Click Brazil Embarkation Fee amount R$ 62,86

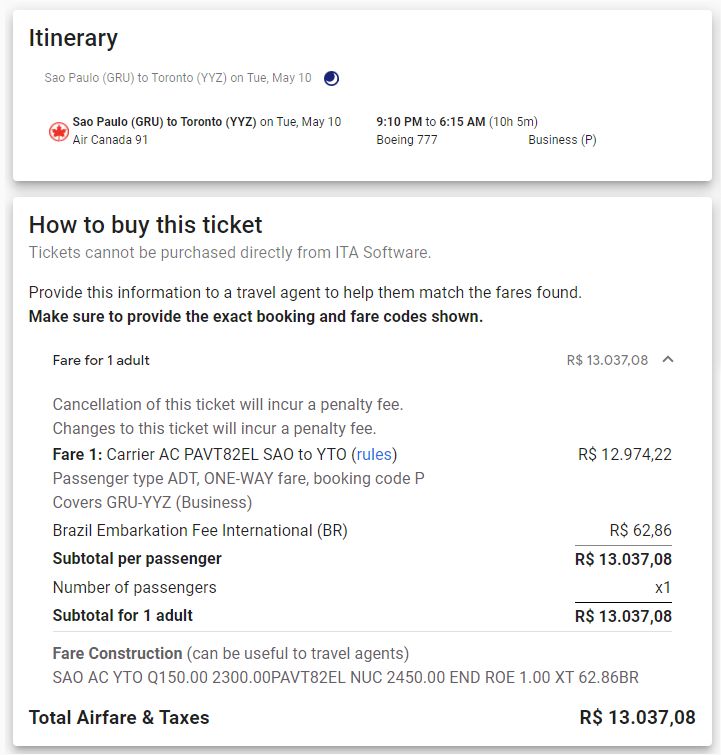641,530
